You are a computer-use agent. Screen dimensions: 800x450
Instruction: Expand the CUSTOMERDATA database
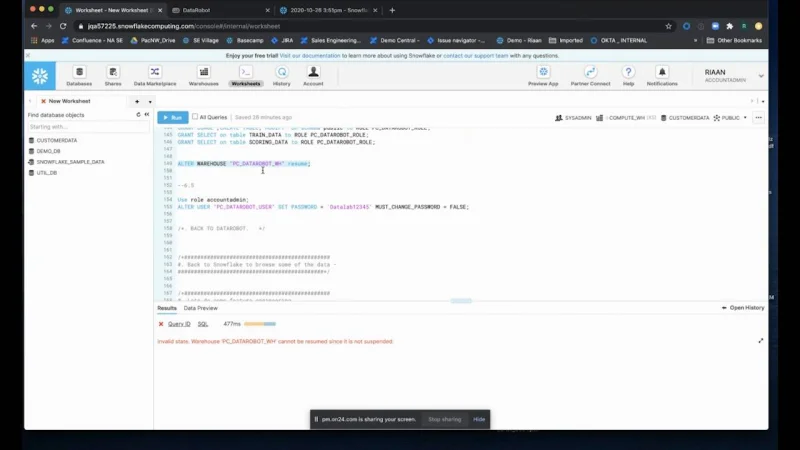coord(56,140)
